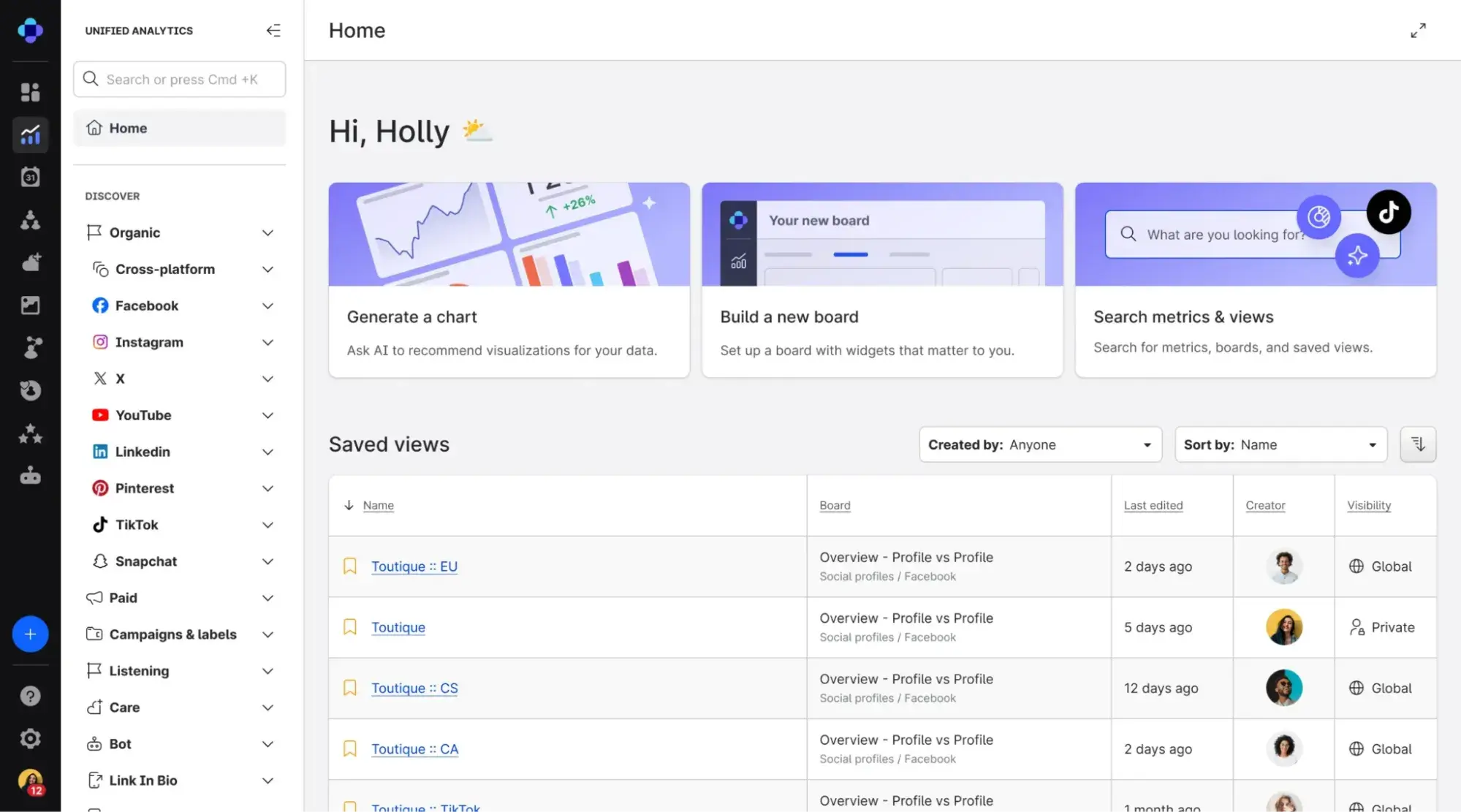Bookmark the Toutique :: EU saved view

349,566
